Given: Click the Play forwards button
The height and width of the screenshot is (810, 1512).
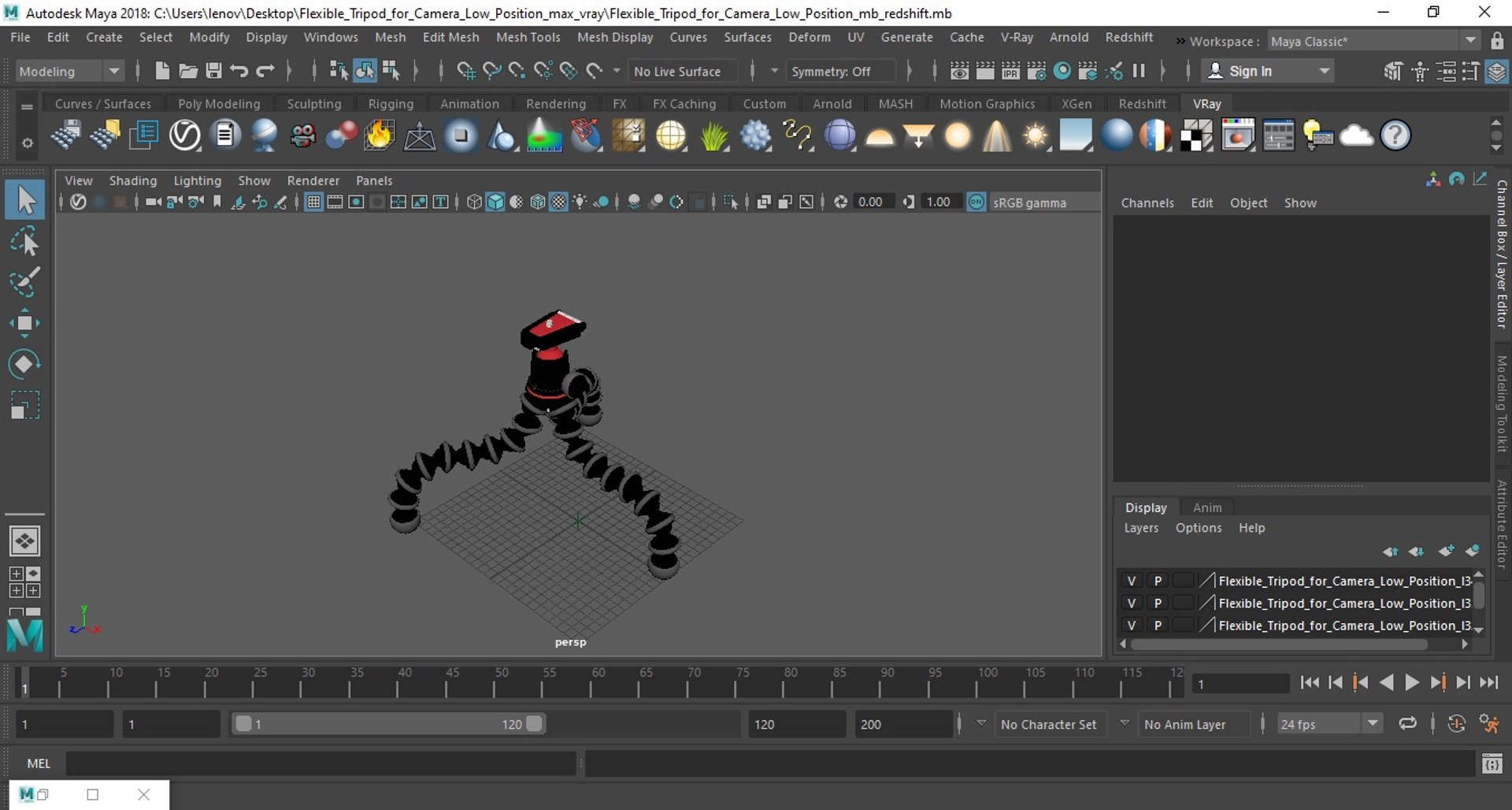Looking at the screenshot, I should (x=1412, y=683).
